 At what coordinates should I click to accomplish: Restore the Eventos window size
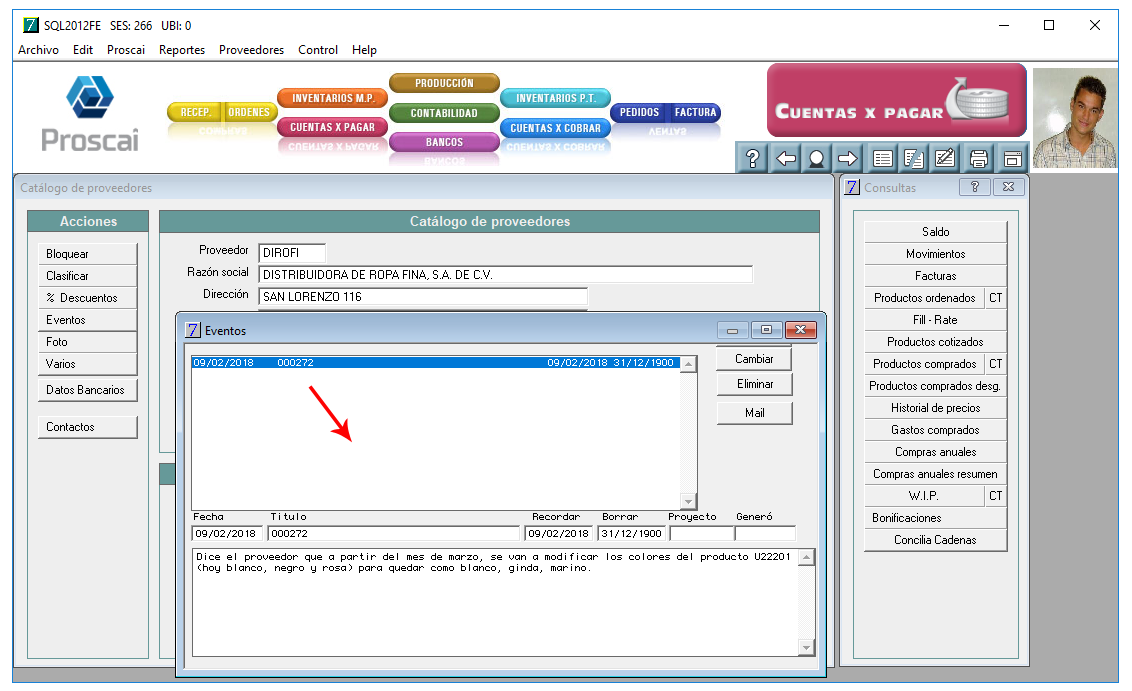click(x=766, y=330)
